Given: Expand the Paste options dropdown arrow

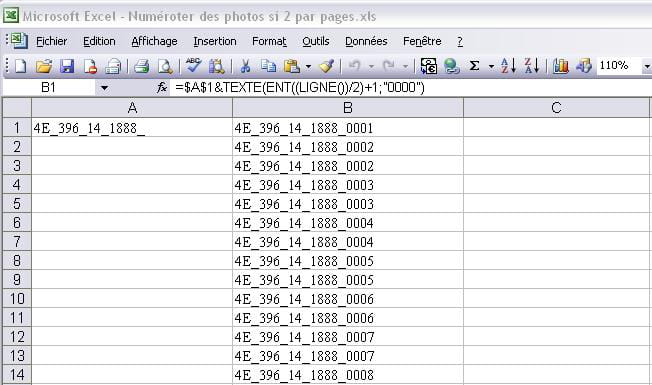Looking at the screenshot, I should [308, 66].
